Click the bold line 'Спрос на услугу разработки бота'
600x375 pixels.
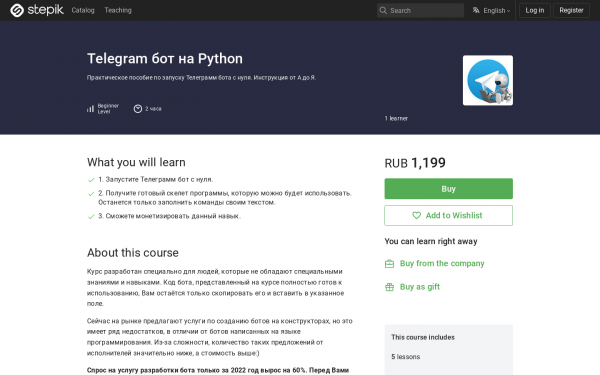(218, 370)
